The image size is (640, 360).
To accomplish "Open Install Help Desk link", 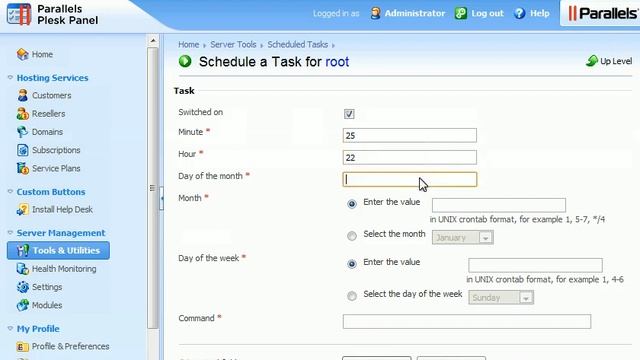I will pyautogui.click(x=62, y=209).
